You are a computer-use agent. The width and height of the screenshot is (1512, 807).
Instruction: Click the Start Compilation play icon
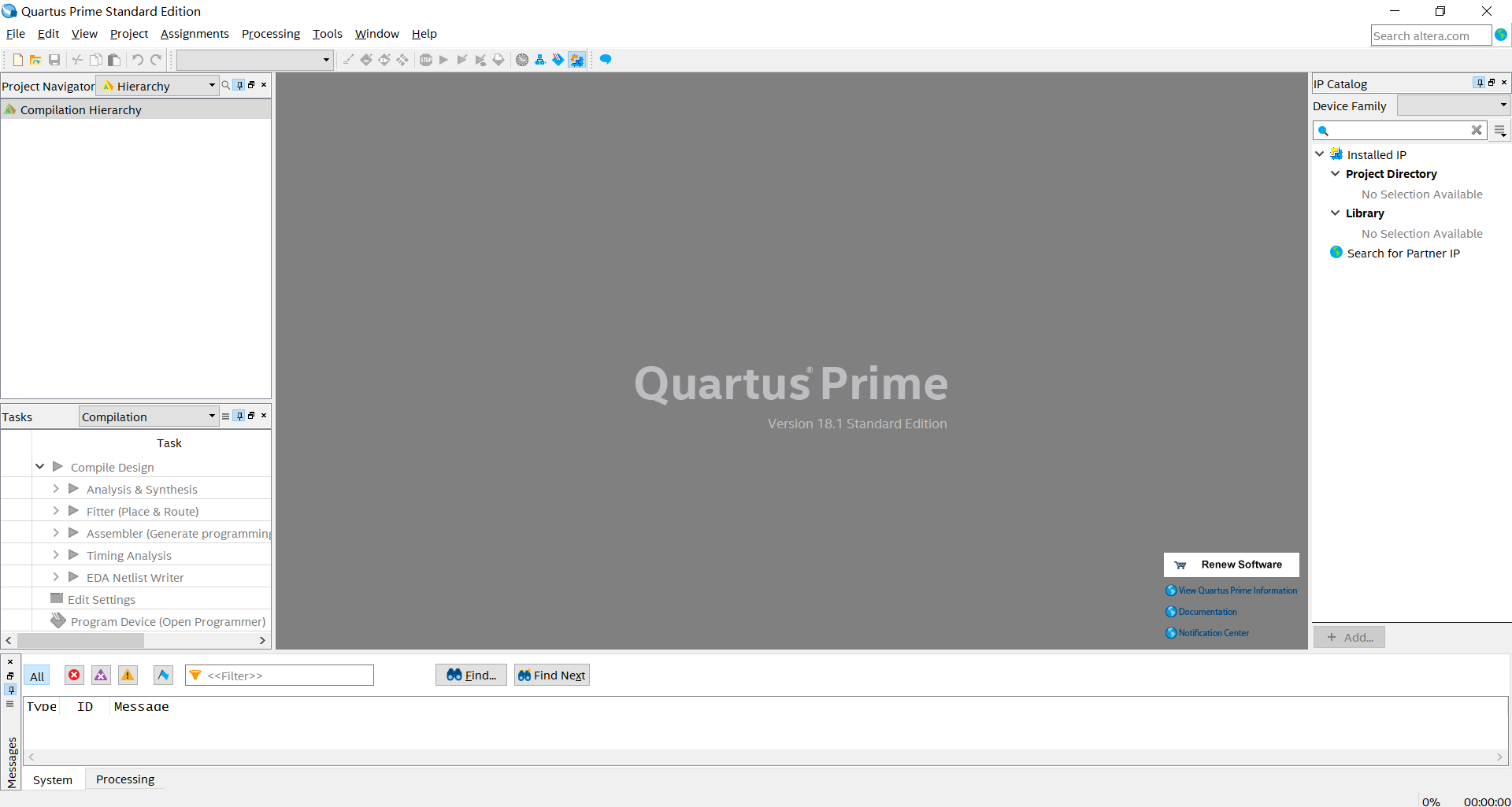coord(443,60)
